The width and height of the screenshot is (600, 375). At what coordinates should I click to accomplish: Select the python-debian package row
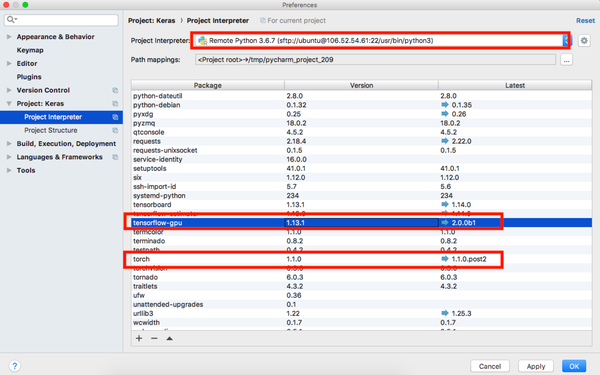362,105
